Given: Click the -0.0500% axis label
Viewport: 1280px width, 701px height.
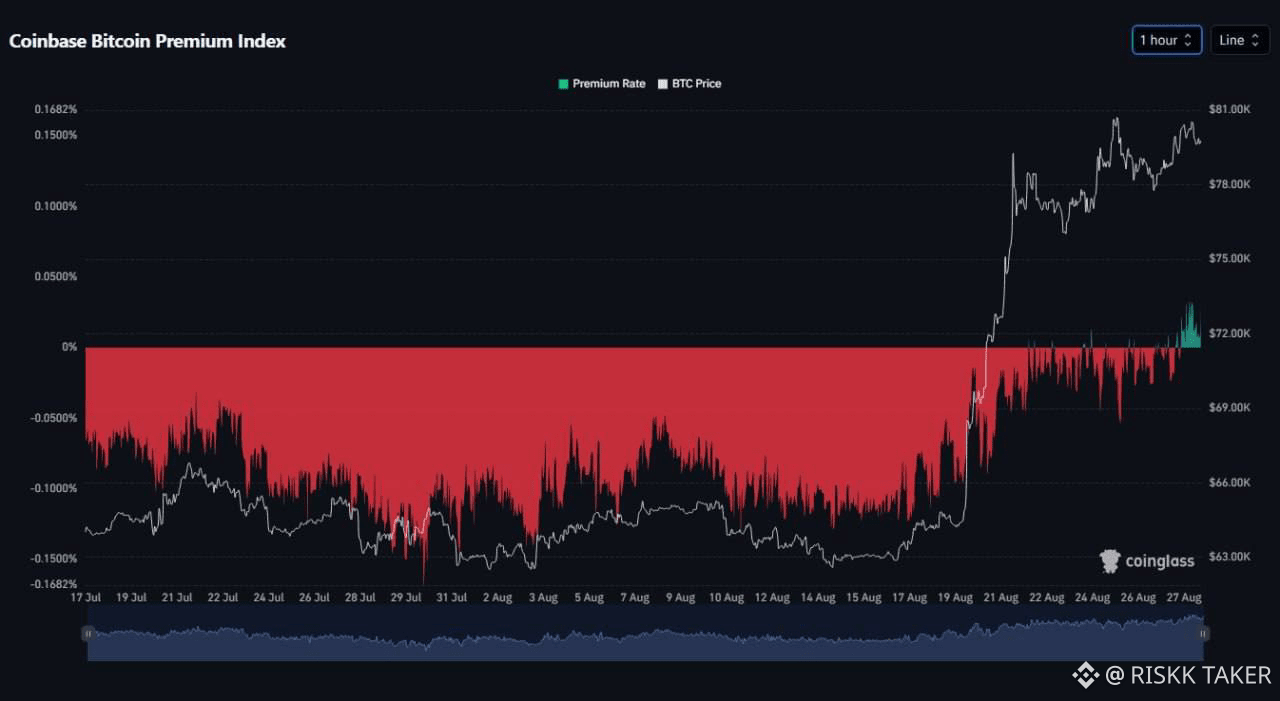Looking at the screenshot, I should point(53,418).
